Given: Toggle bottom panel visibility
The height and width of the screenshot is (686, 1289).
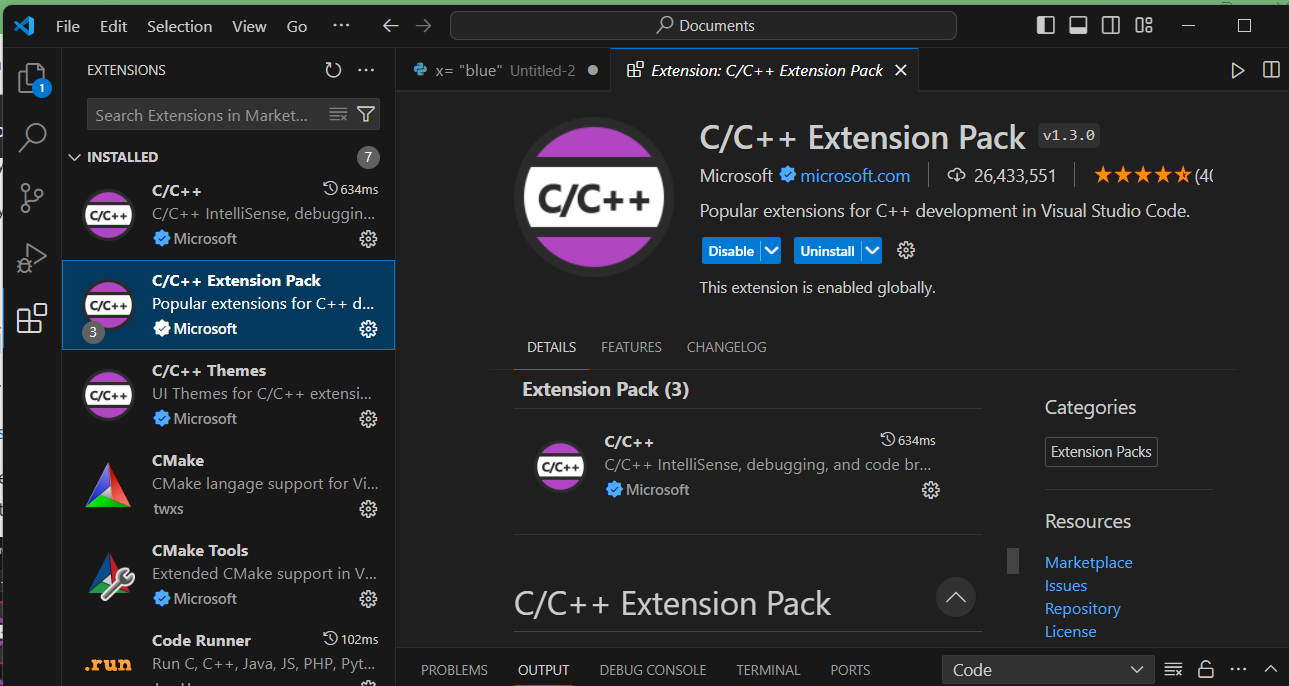Looking at the screenshot, I should coord(1078,25).
